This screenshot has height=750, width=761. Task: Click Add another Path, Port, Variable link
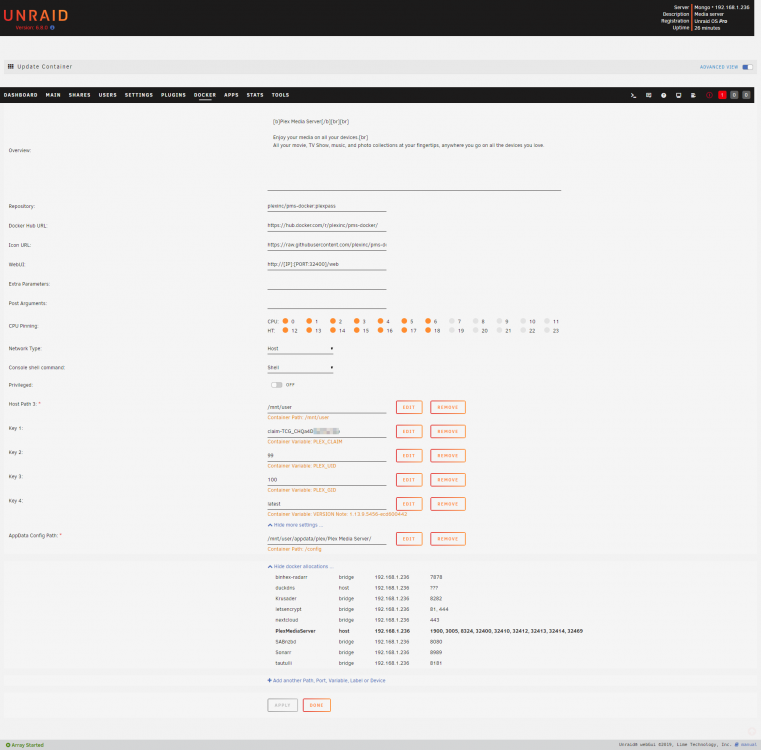(326, 681)
